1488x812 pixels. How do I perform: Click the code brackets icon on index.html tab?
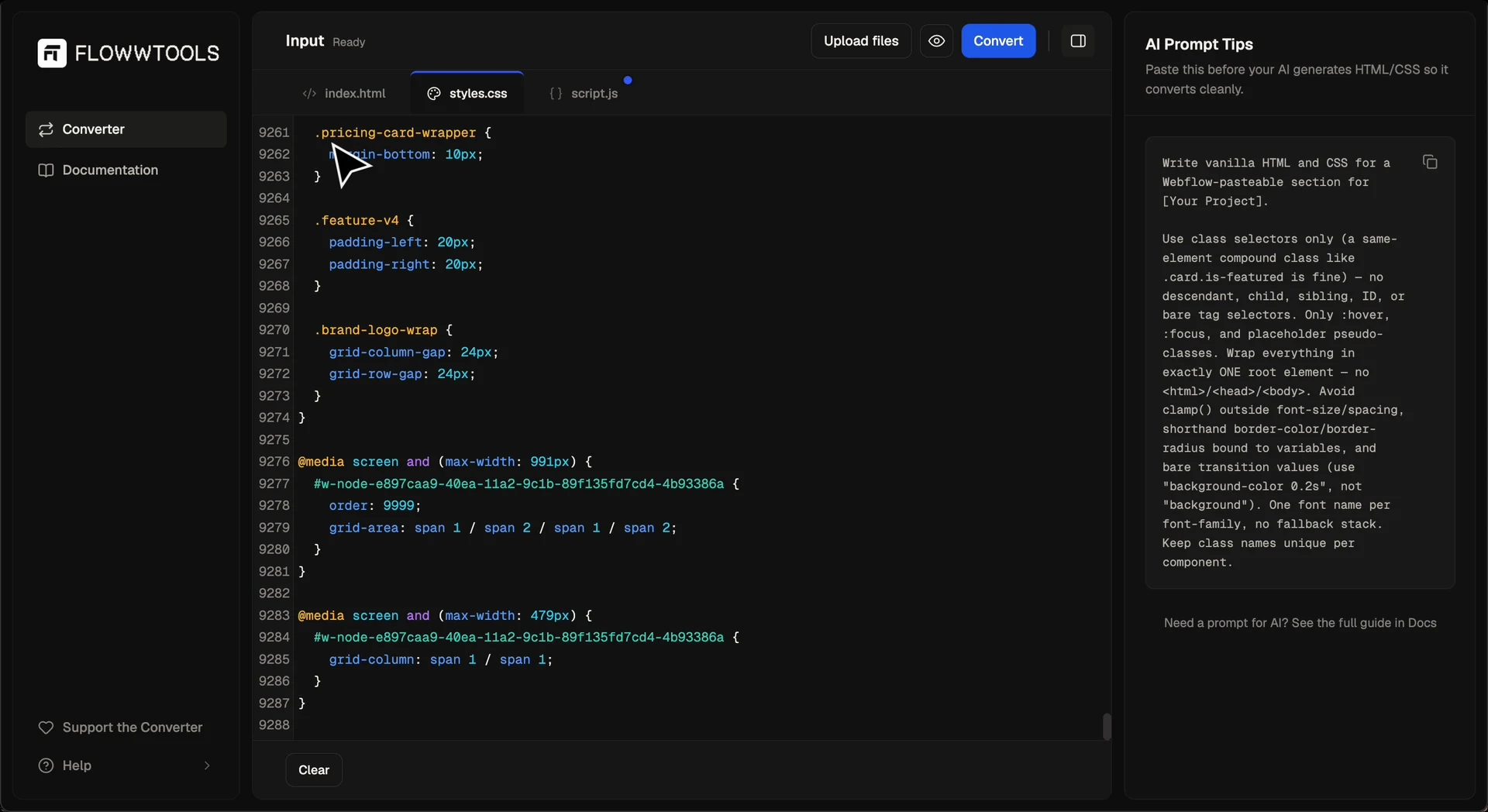point(309,94)
